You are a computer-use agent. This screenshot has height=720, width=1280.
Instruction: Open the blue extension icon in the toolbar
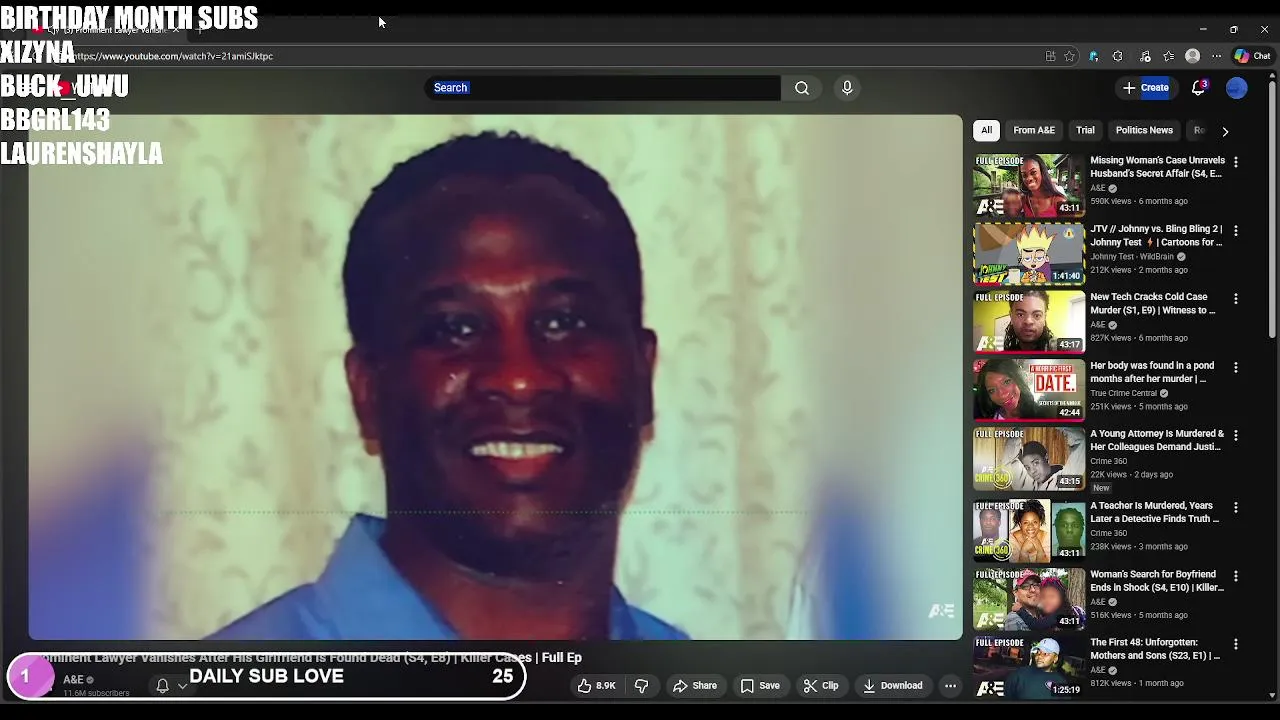click(x=1093, y=56)
